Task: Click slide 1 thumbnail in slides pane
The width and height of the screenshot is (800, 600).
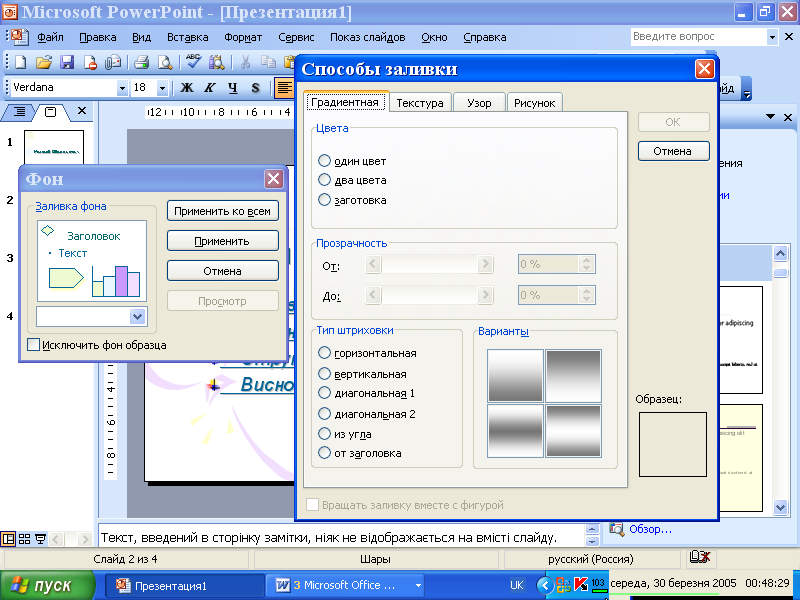Action: click(x=54, y=147)
